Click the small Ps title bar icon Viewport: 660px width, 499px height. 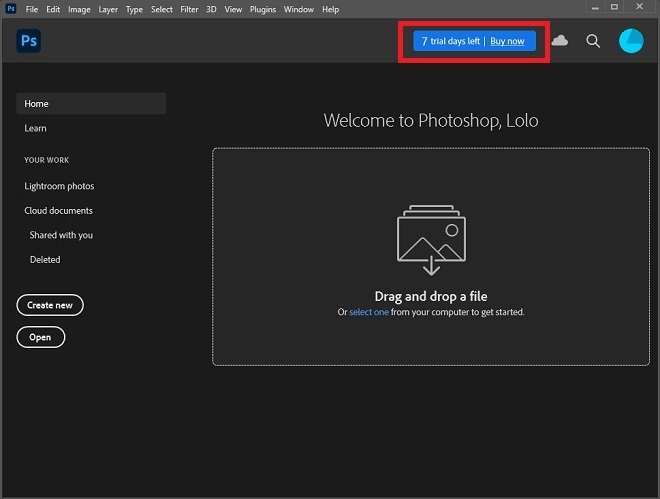point(11,8)
